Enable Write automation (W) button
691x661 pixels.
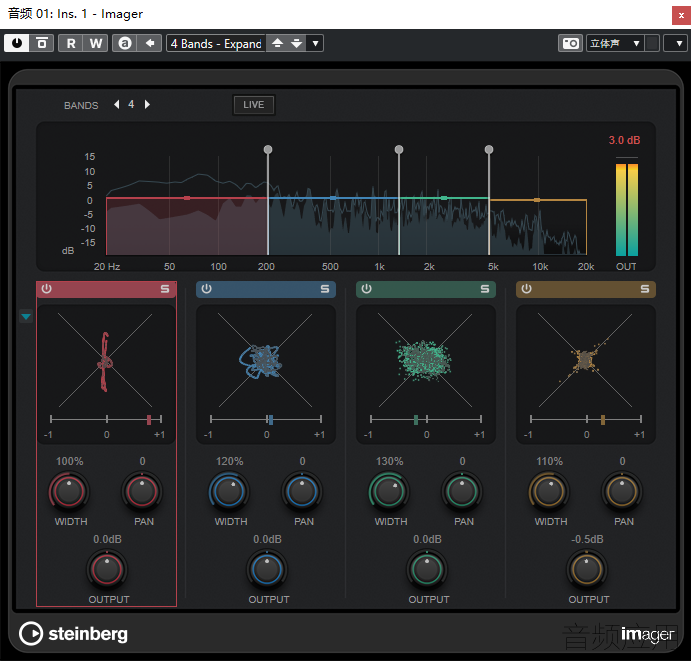(x=96, y=43)
